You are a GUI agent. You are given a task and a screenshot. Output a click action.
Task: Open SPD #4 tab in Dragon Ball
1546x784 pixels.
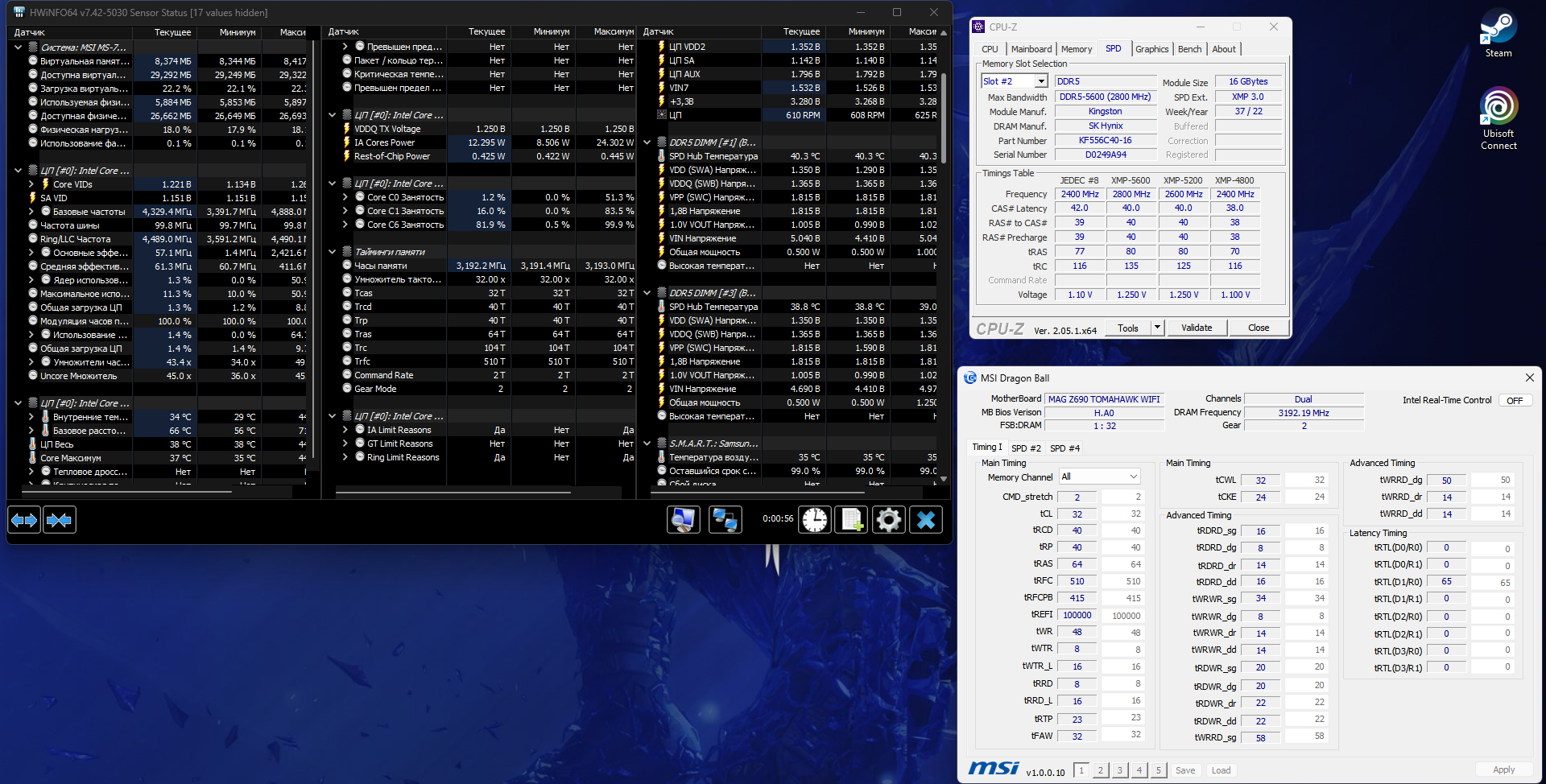[1064, 448]
